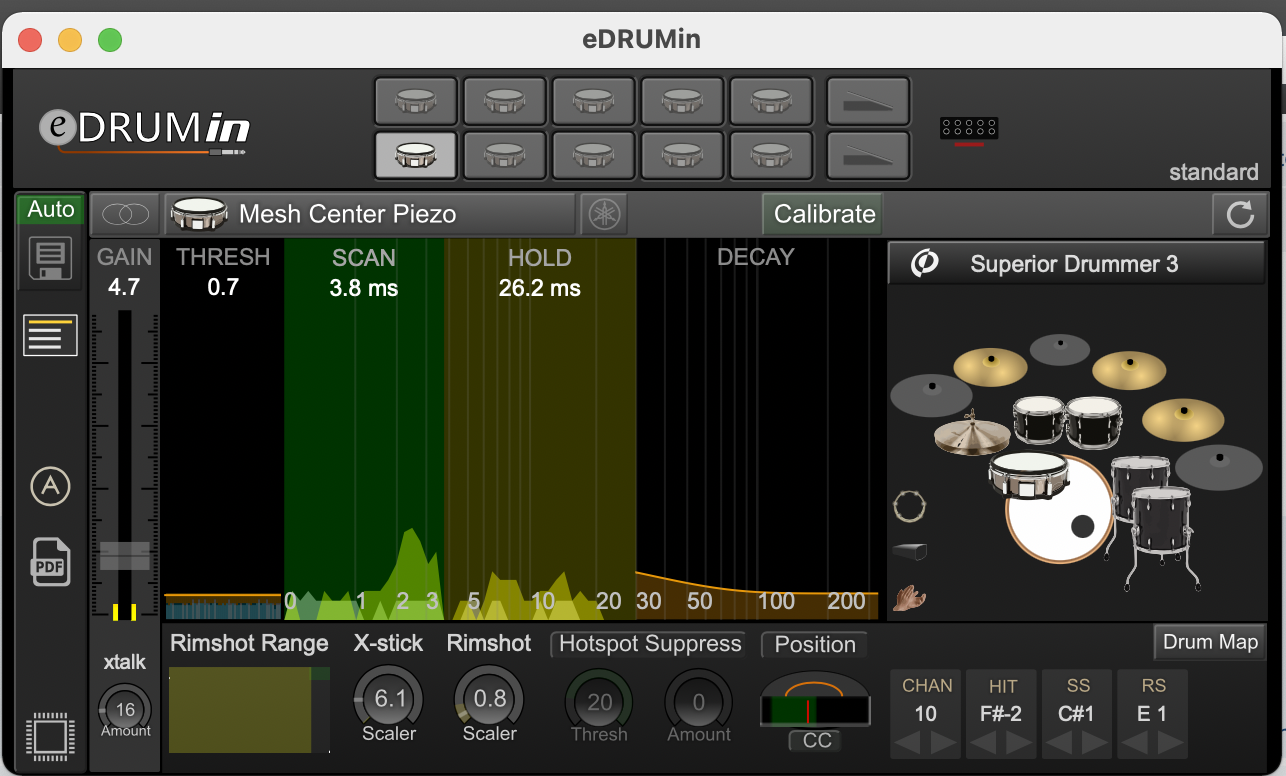Image resolution: width=1286 pixels, height=776 pixels.
Task: Click the Hotspot Thresh knob
Action: click(x=599, y=702)
